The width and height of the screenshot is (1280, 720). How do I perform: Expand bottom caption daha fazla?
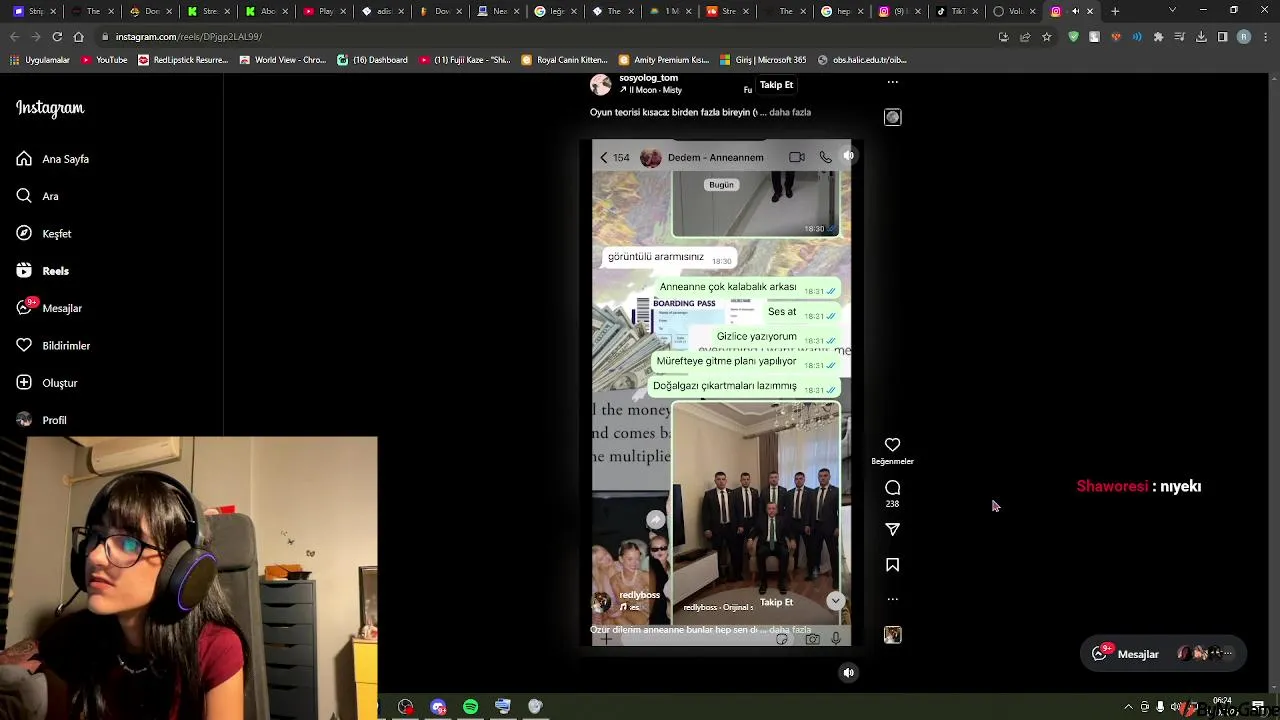click(789, 630)
